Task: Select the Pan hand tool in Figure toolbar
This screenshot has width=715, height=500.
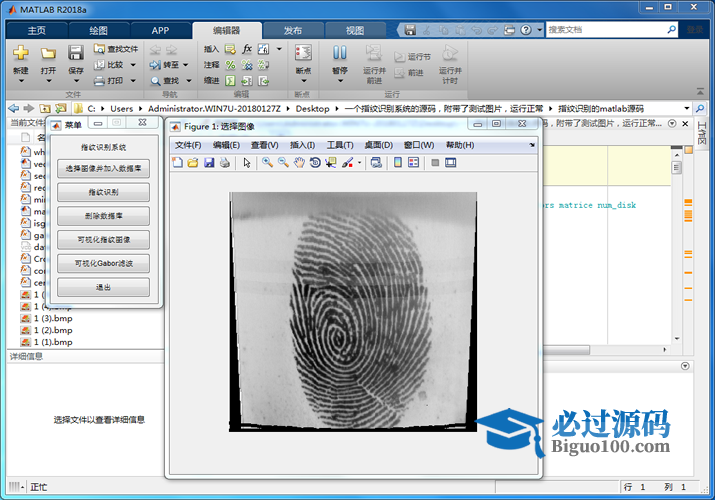Action: coord(299,163)
